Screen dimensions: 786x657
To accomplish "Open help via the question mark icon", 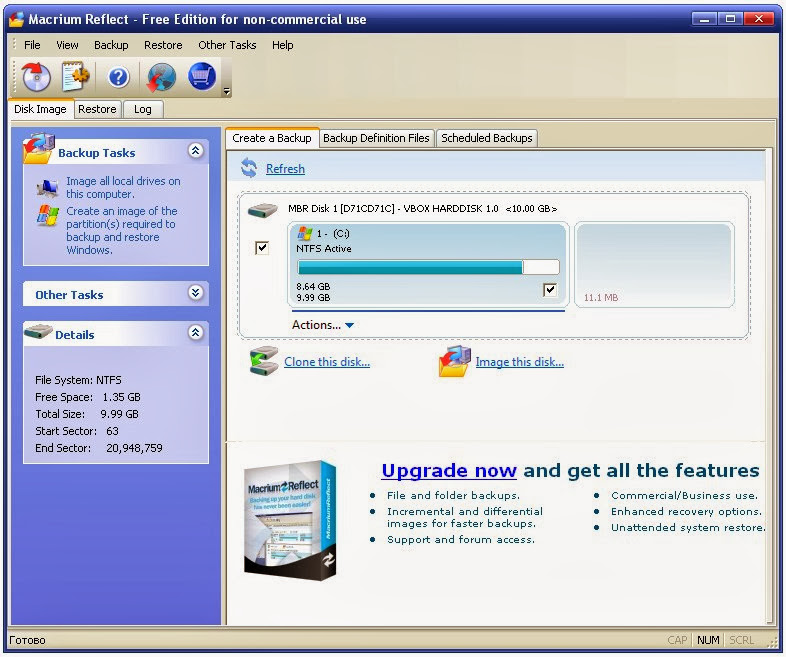I will point(118,77).
